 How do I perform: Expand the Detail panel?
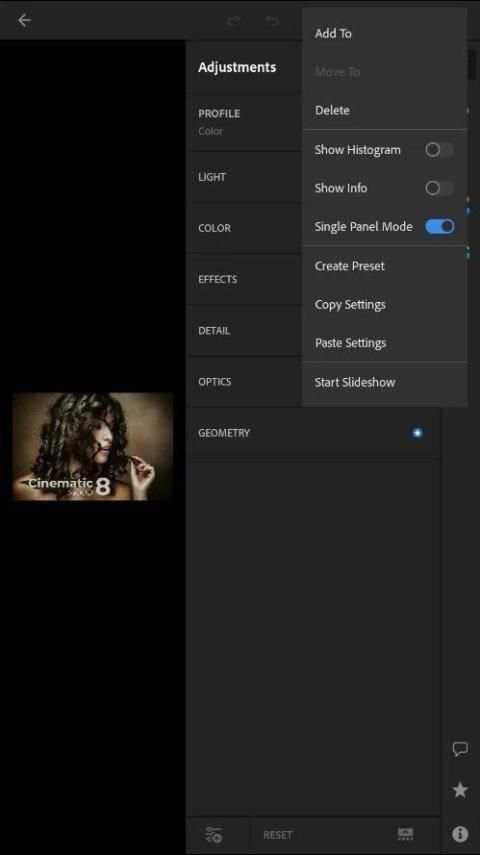pos(244,330)
